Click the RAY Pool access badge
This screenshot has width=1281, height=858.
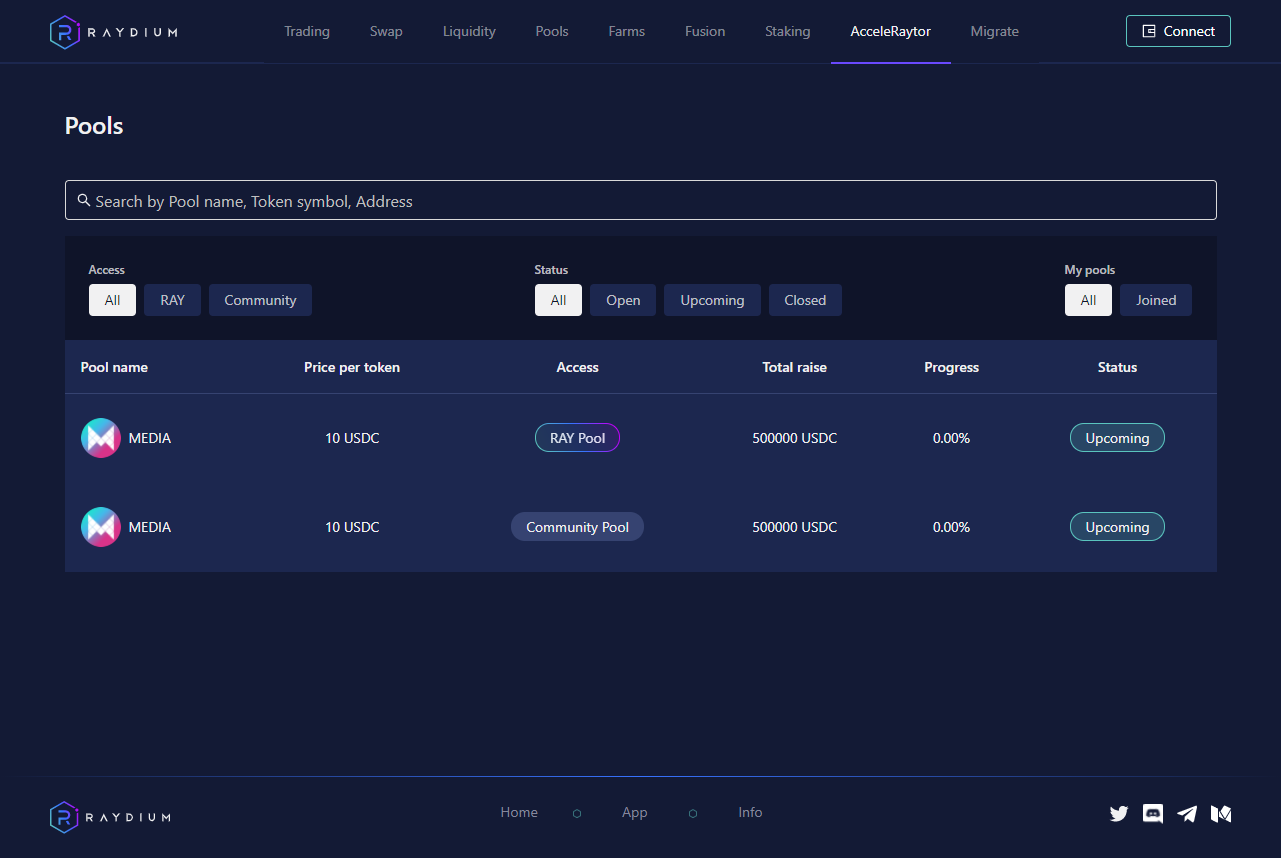click(578, 438)
